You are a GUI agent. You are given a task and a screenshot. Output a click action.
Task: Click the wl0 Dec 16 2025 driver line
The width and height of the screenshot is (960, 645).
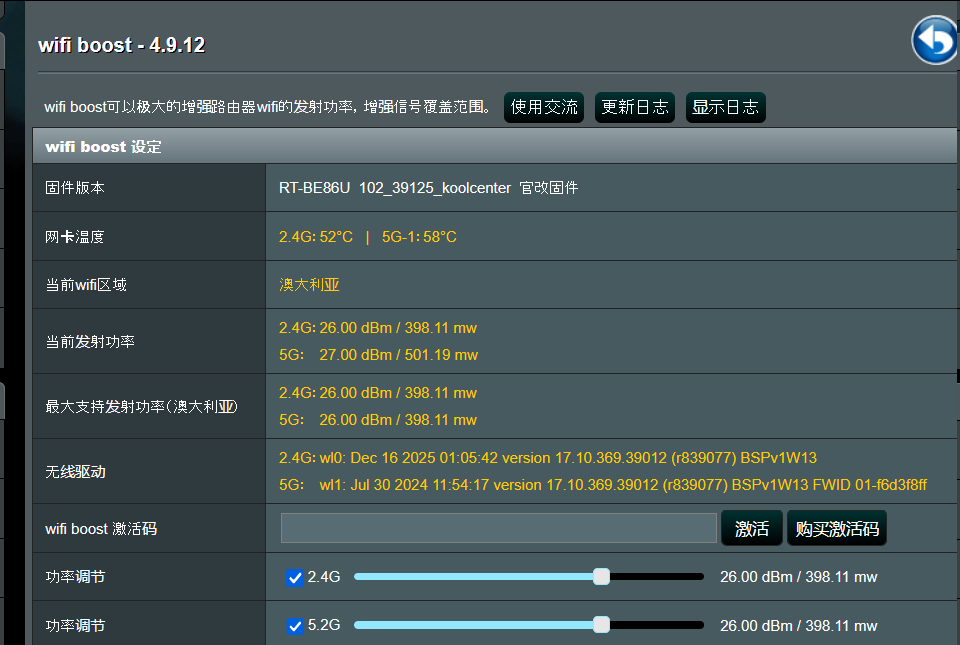548,458
